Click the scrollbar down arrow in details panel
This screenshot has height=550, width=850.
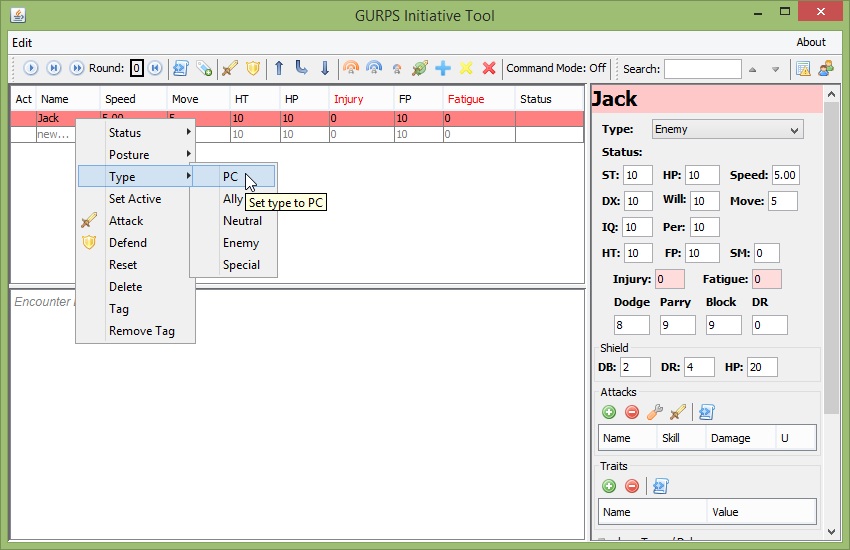832,532
